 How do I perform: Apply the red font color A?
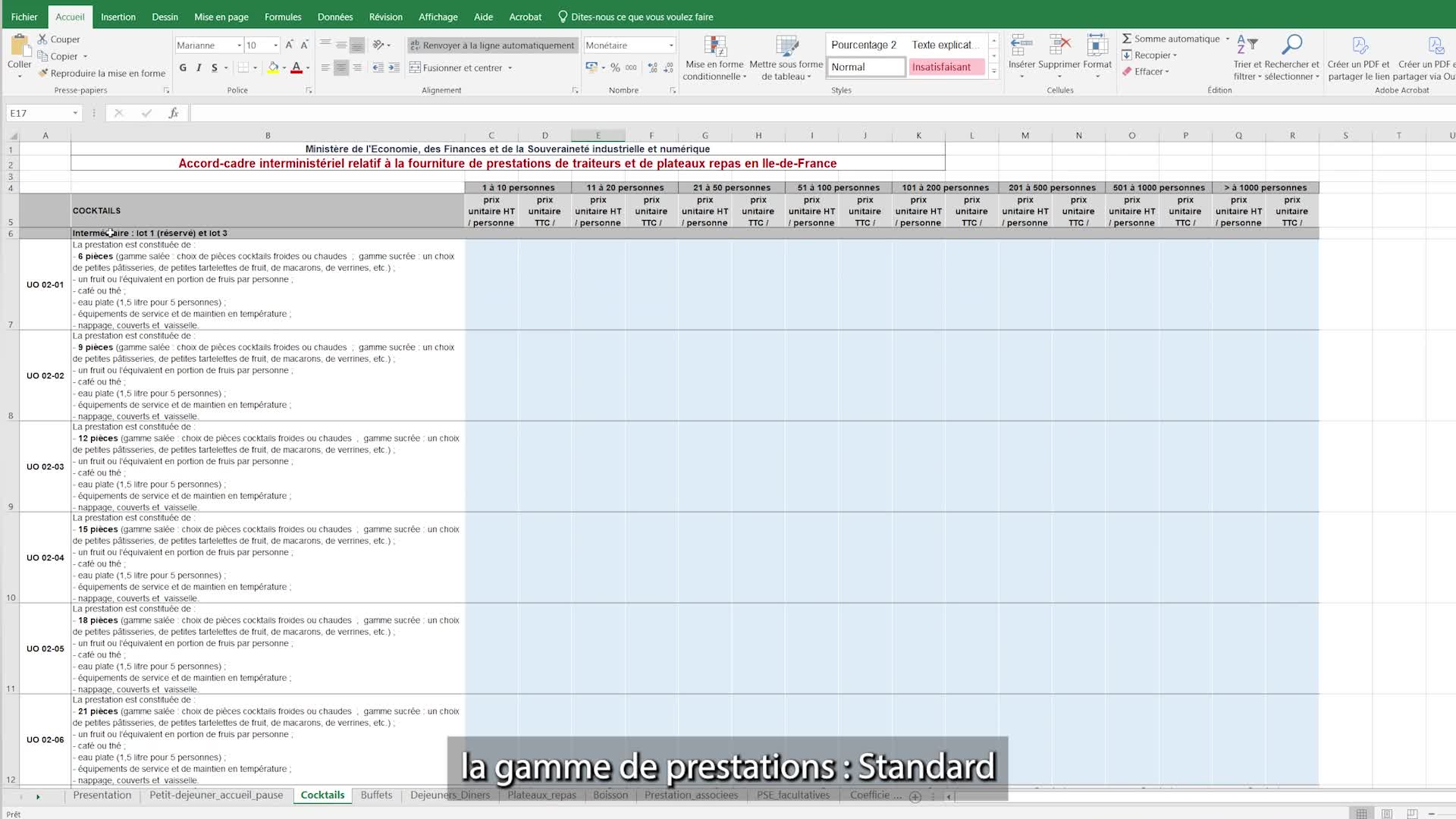[297, 67]
